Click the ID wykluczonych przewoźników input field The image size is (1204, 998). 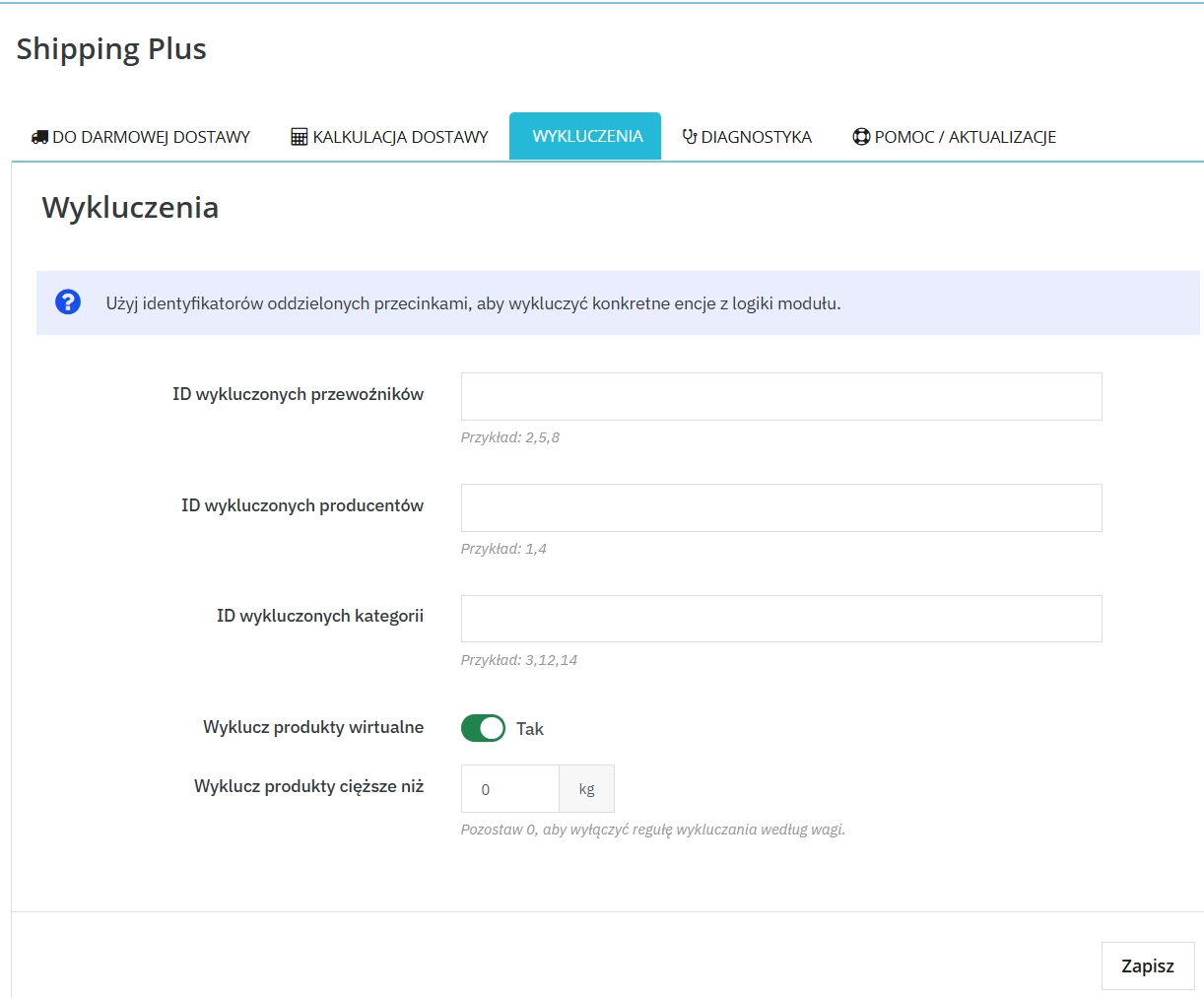click(780, 396)
